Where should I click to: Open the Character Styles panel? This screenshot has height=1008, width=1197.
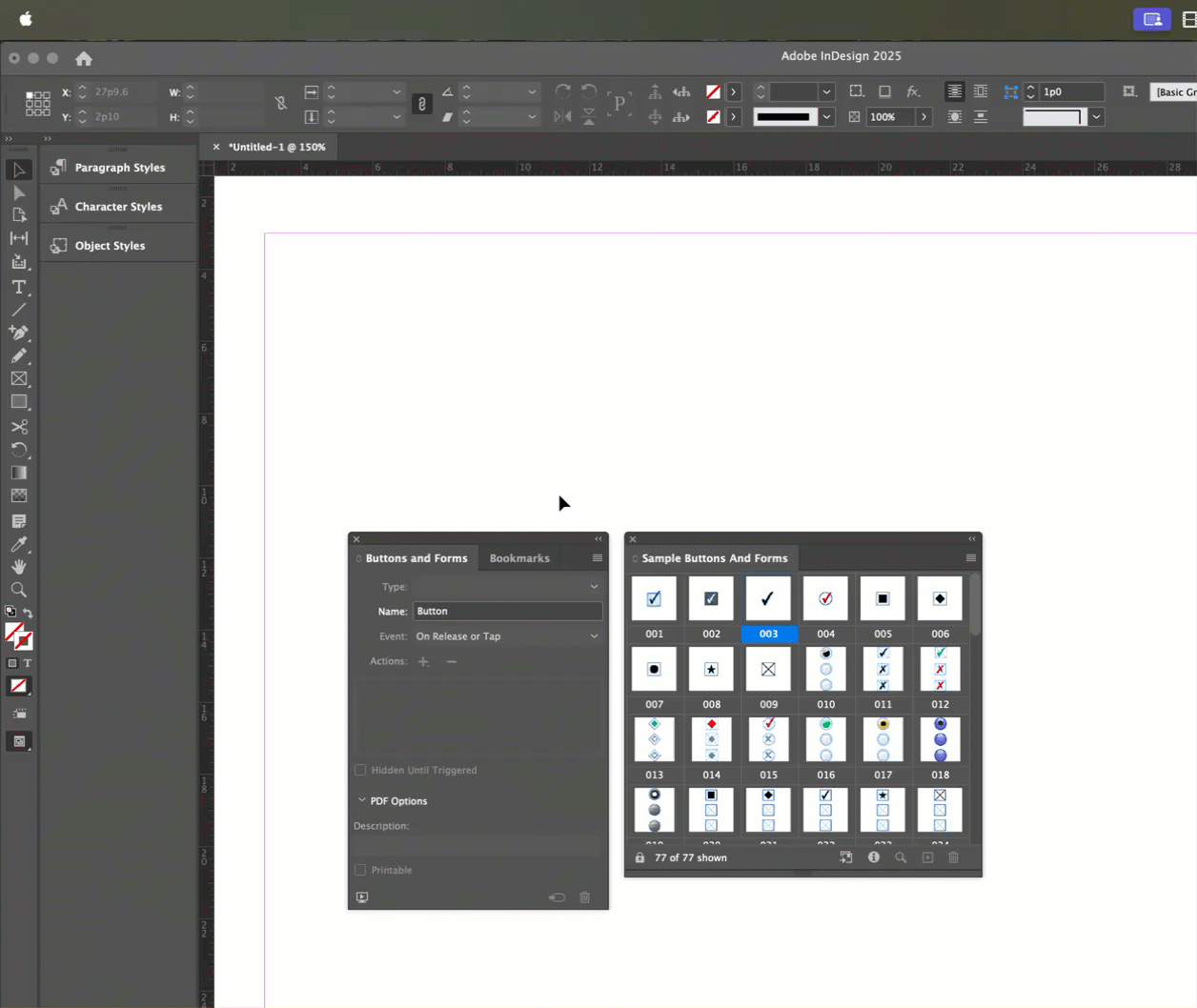tap(119, 207)
